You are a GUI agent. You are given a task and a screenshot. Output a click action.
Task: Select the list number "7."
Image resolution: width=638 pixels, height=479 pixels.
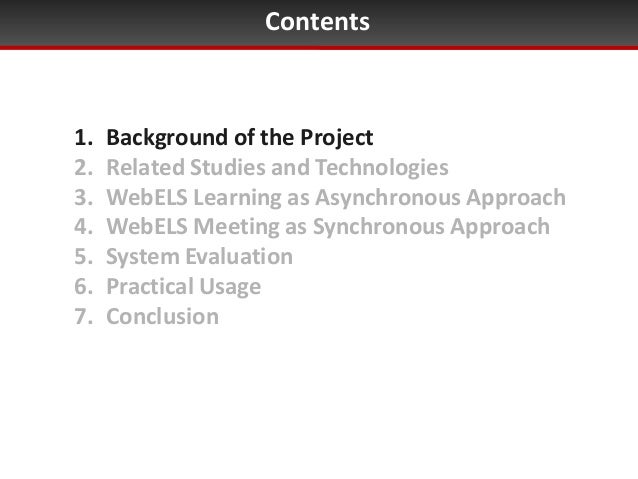pyautogui.click(x=84, y=316)
